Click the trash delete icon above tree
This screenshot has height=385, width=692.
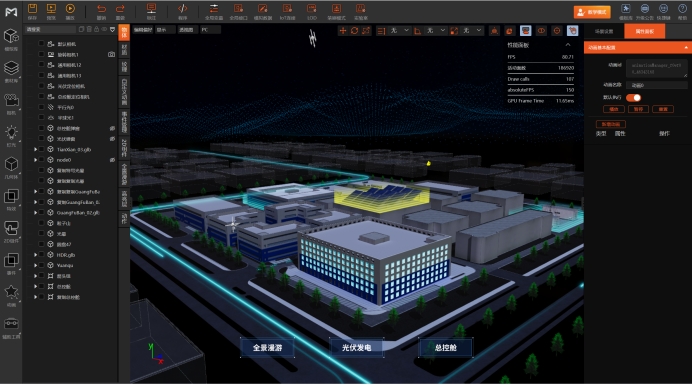pos(89,29)
